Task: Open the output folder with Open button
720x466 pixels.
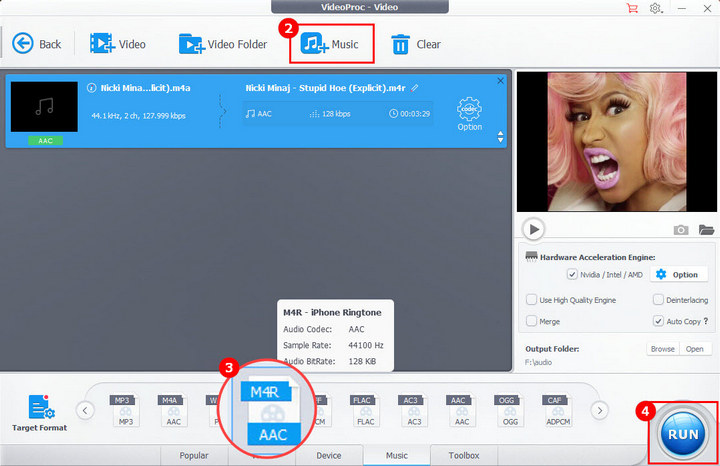Action: (x=695, y=349)
